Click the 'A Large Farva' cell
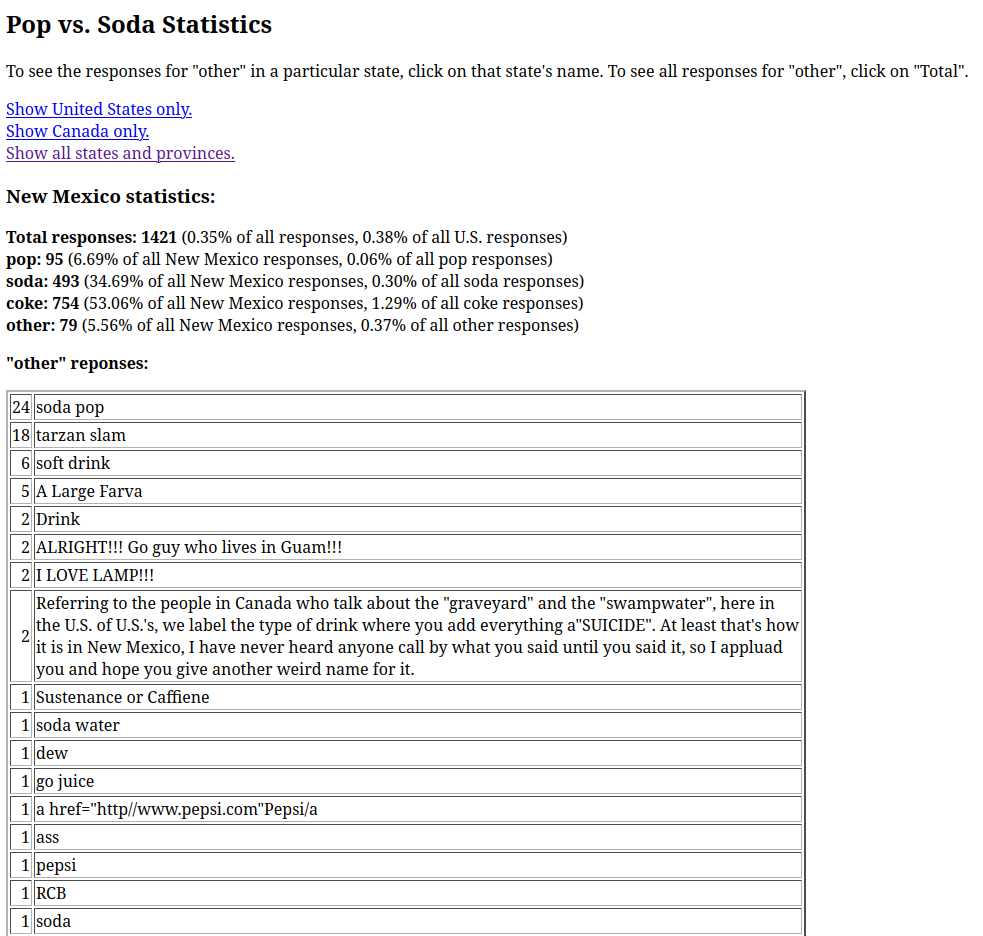The image size is (983, 936). [x=418, y=491]
